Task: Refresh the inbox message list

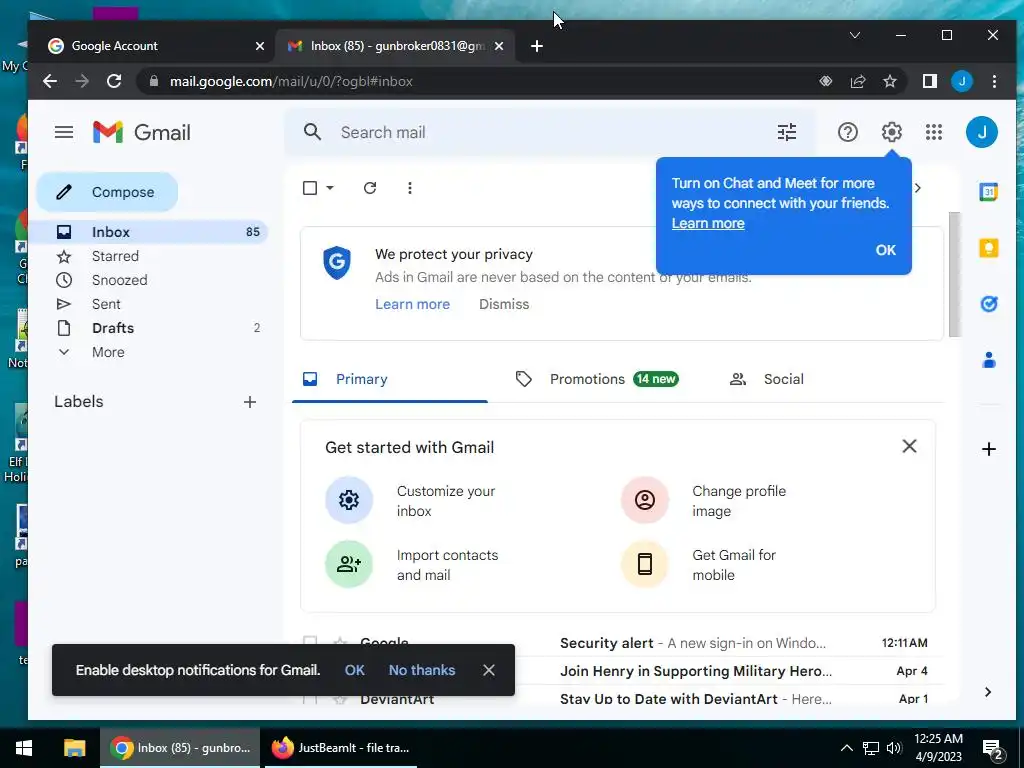Action: coord(370,188)
